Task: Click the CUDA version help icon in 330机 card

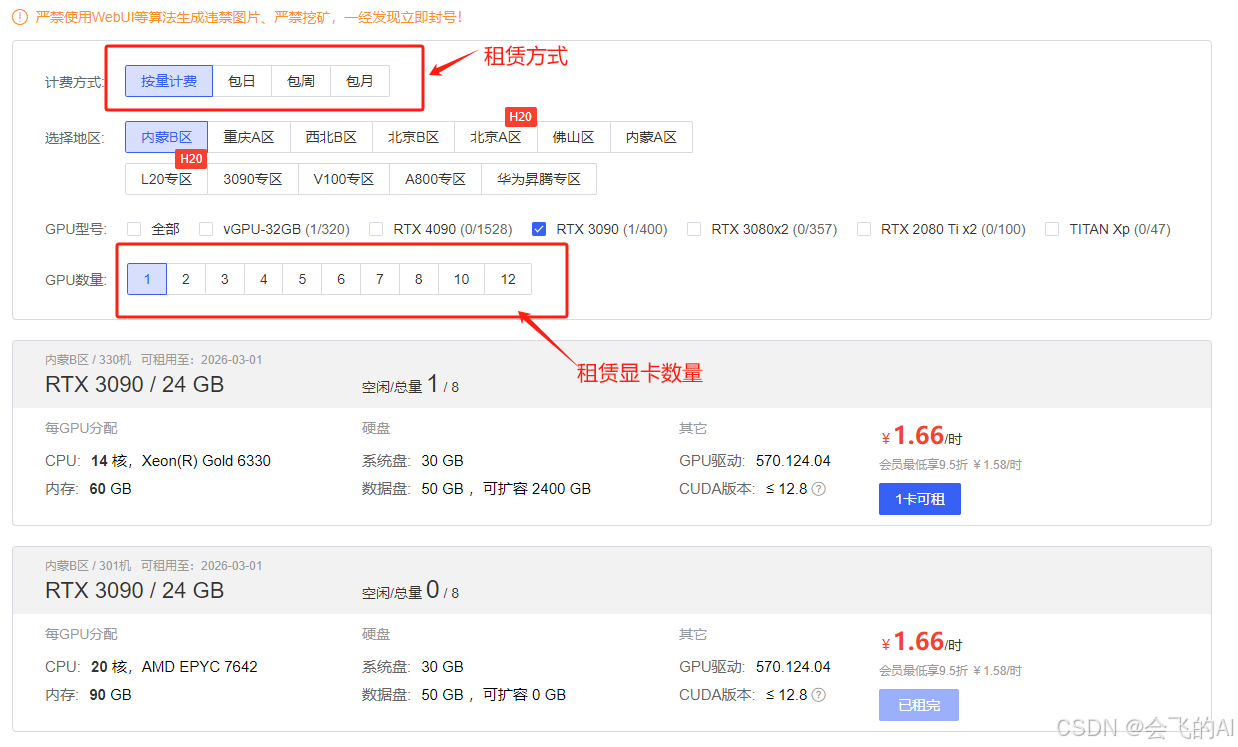Action: [818, 489]
